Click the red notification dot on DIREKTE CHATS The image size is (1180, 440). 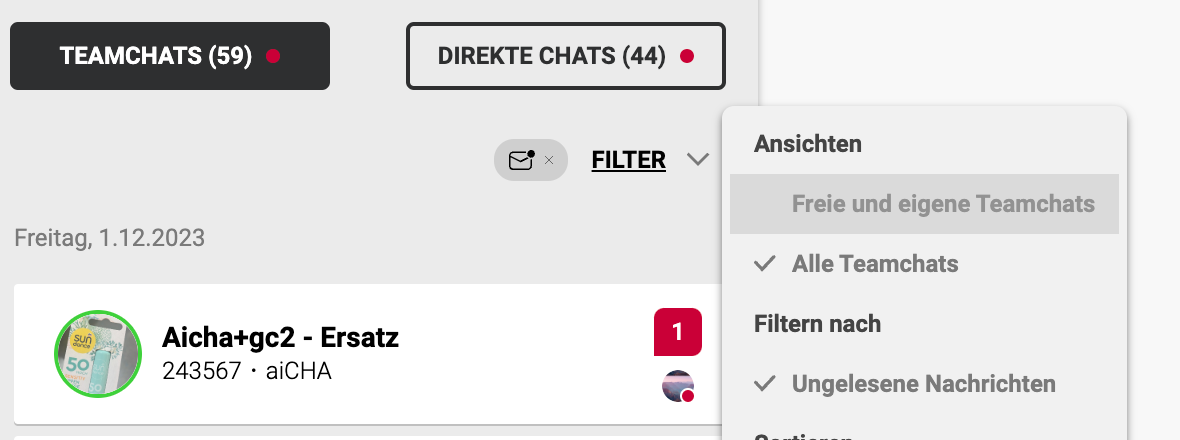coord(687,56)
